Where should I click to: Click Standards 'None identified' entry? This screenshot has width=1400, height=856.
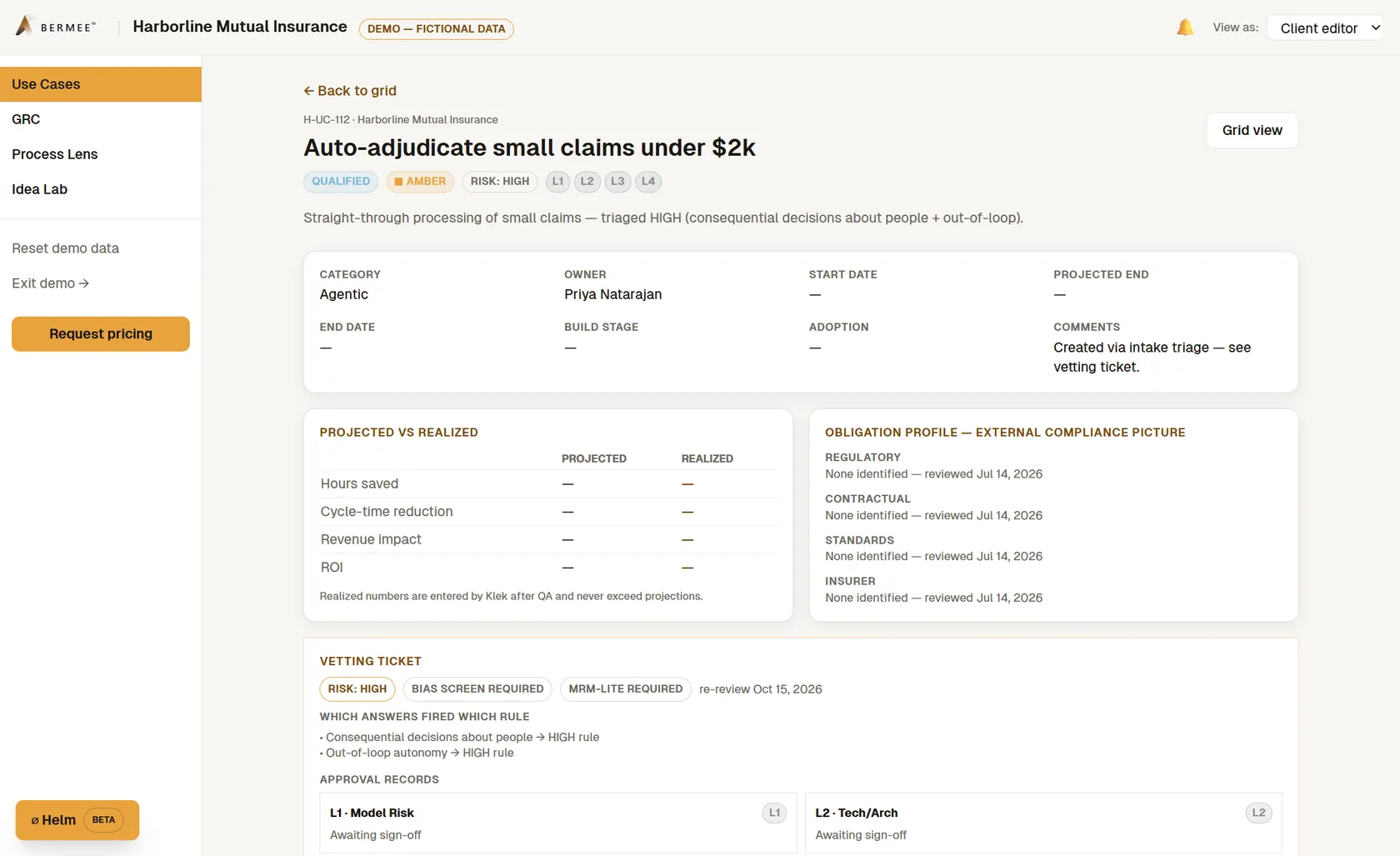coord(933,557)
